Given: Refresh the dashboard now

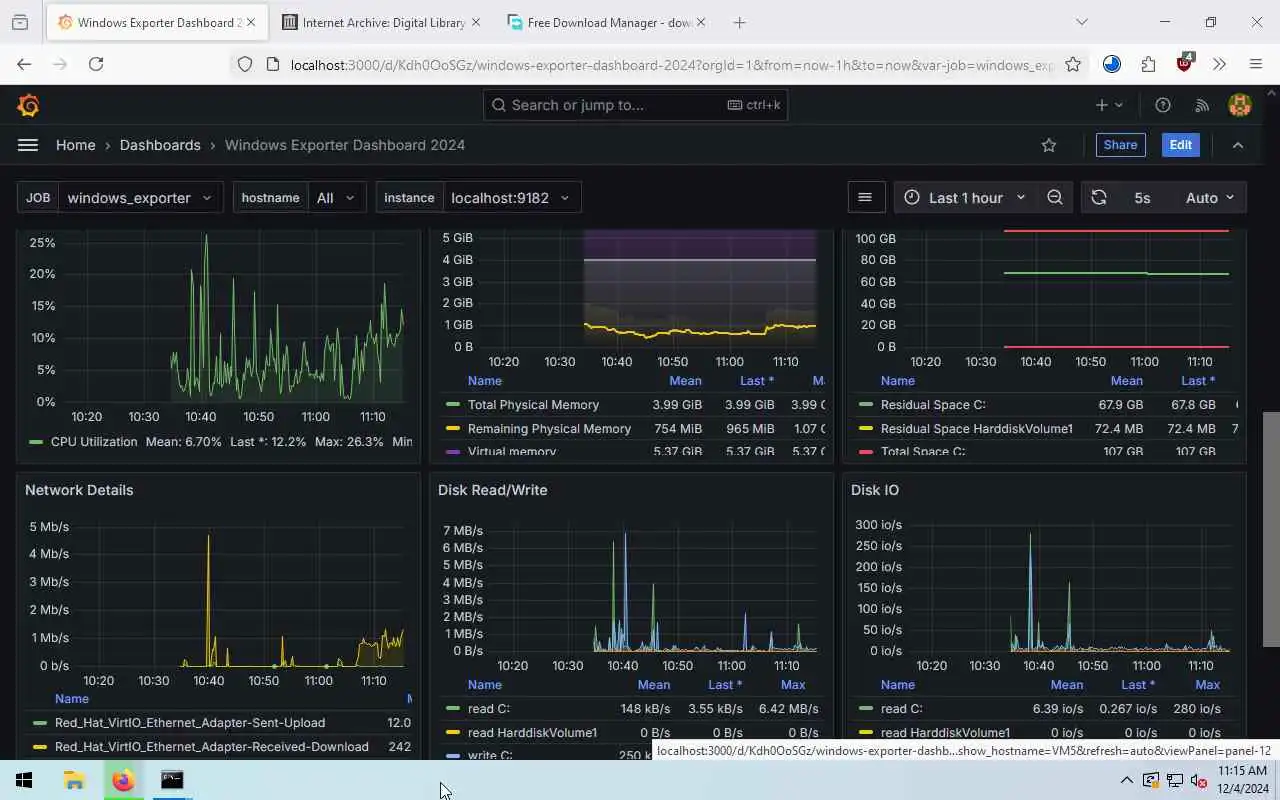Looking at the screenshot, I should pyautogui.click(x=1099, y=198).
